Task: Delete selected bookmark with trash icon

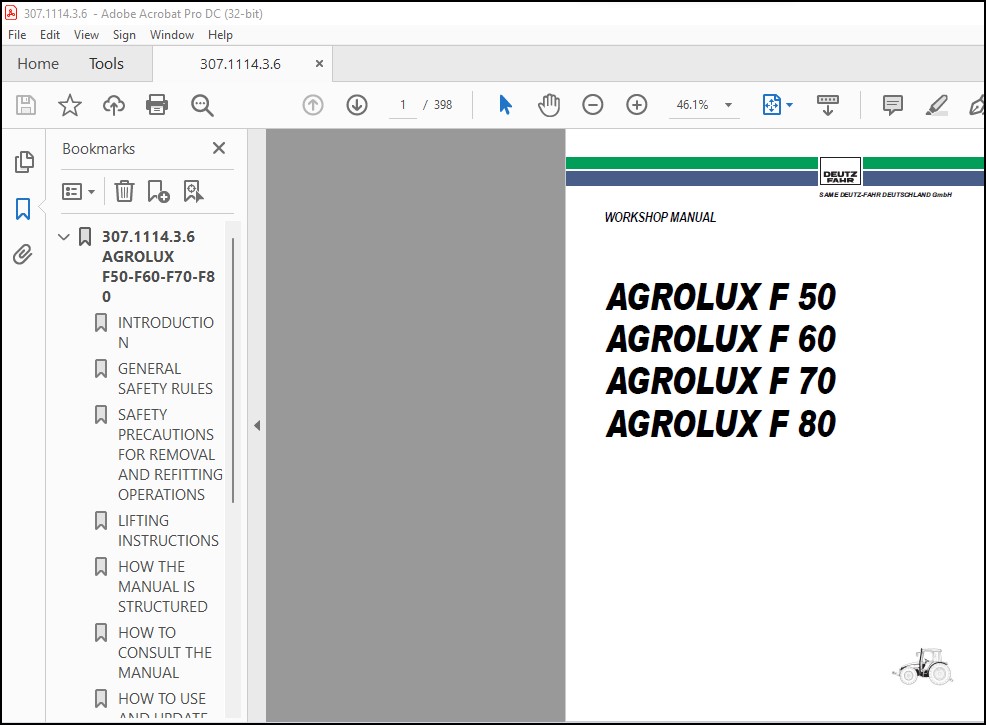Action: coord(124,191)
